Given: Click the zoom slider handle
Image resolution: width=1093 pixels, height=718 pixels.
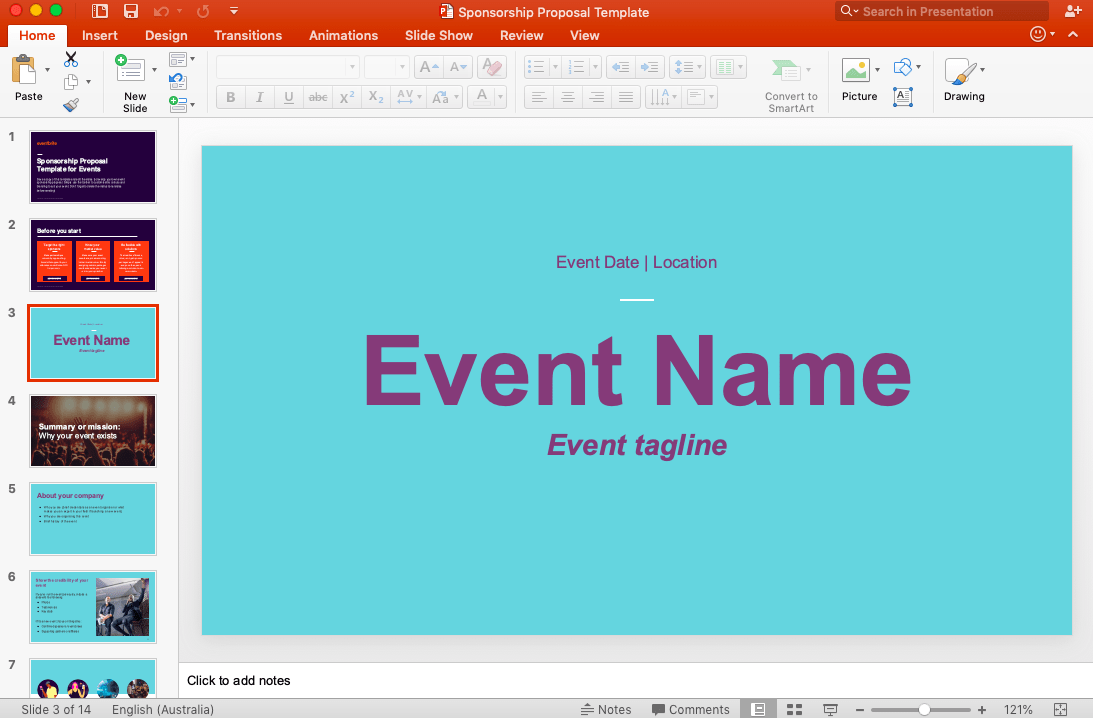Looking at the screenshot, I should [925, 709].
